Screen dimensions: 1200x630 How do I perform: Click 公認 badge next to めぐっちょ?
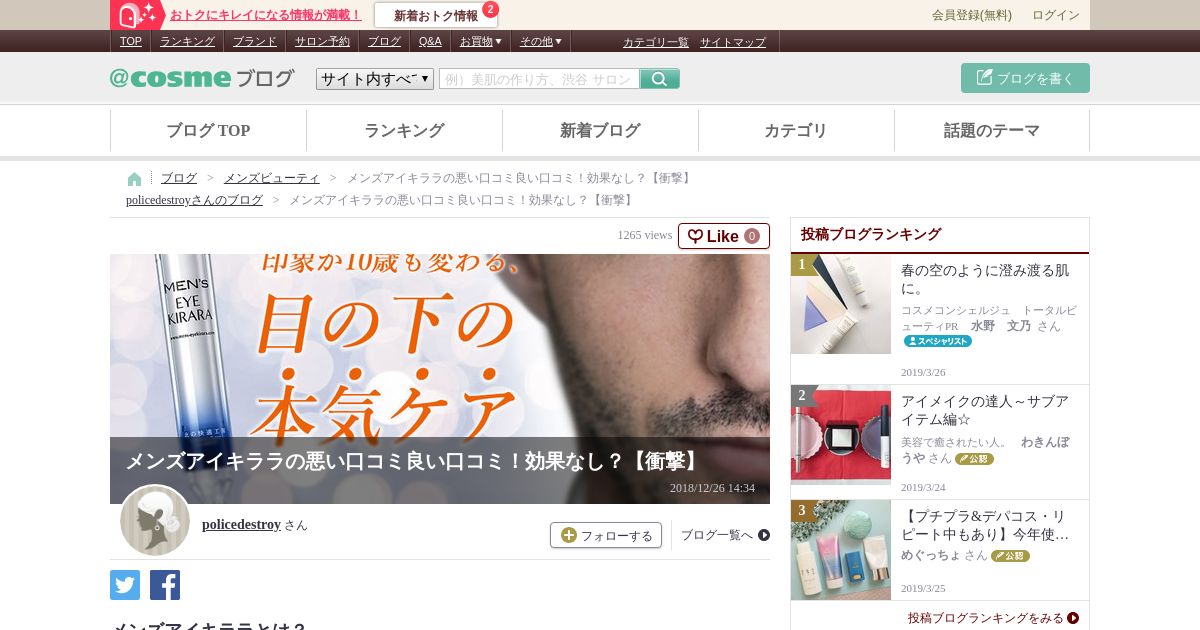click(x=1010, y=556)
